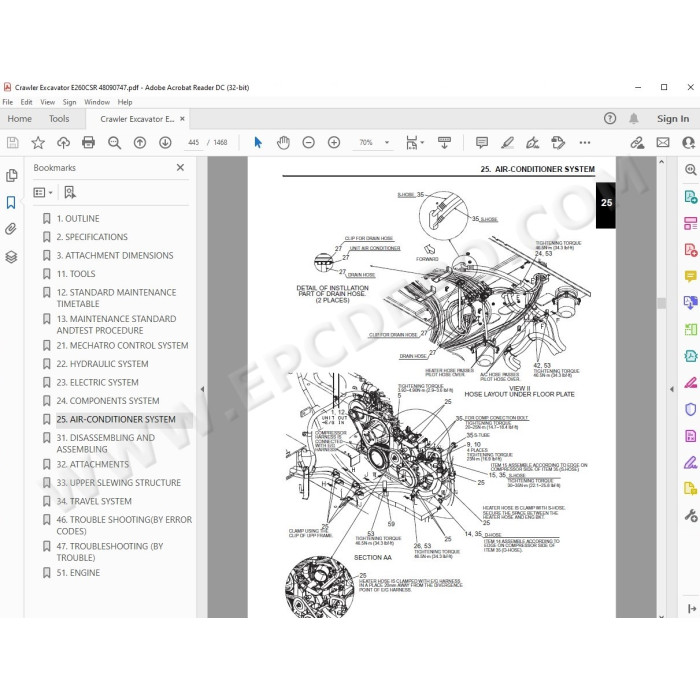Open the Help menu
Image resolution: width=700 pixels, height=700 pixels.
click(125, 102)
